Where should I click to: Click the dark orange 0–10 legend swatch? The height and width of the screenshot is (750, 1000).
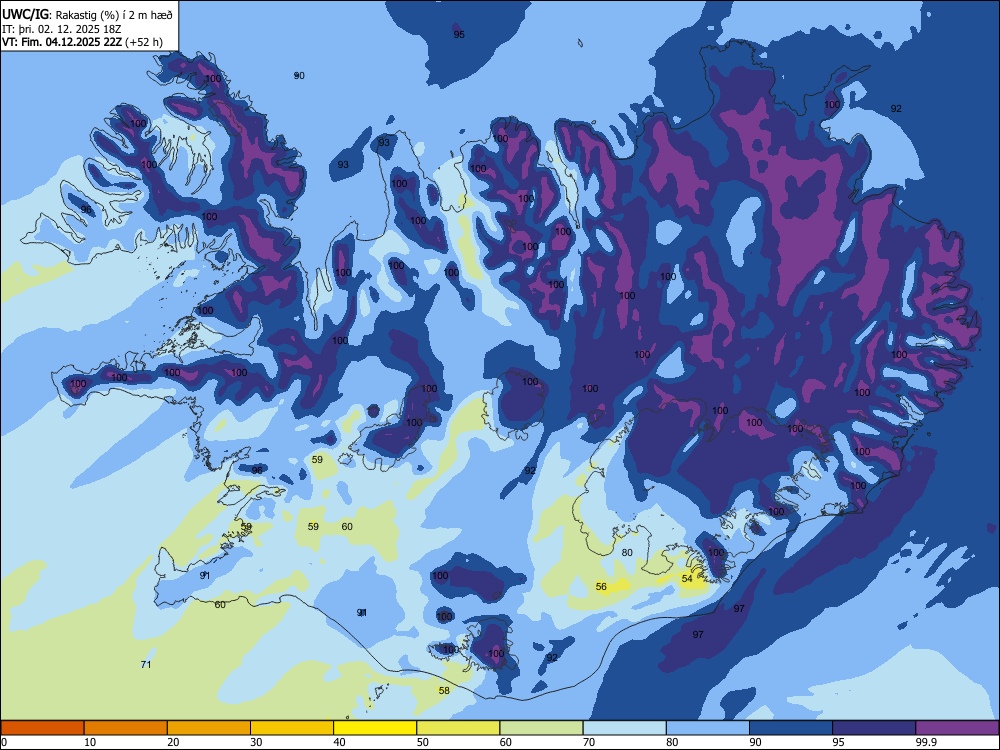(x=42, y=728)
